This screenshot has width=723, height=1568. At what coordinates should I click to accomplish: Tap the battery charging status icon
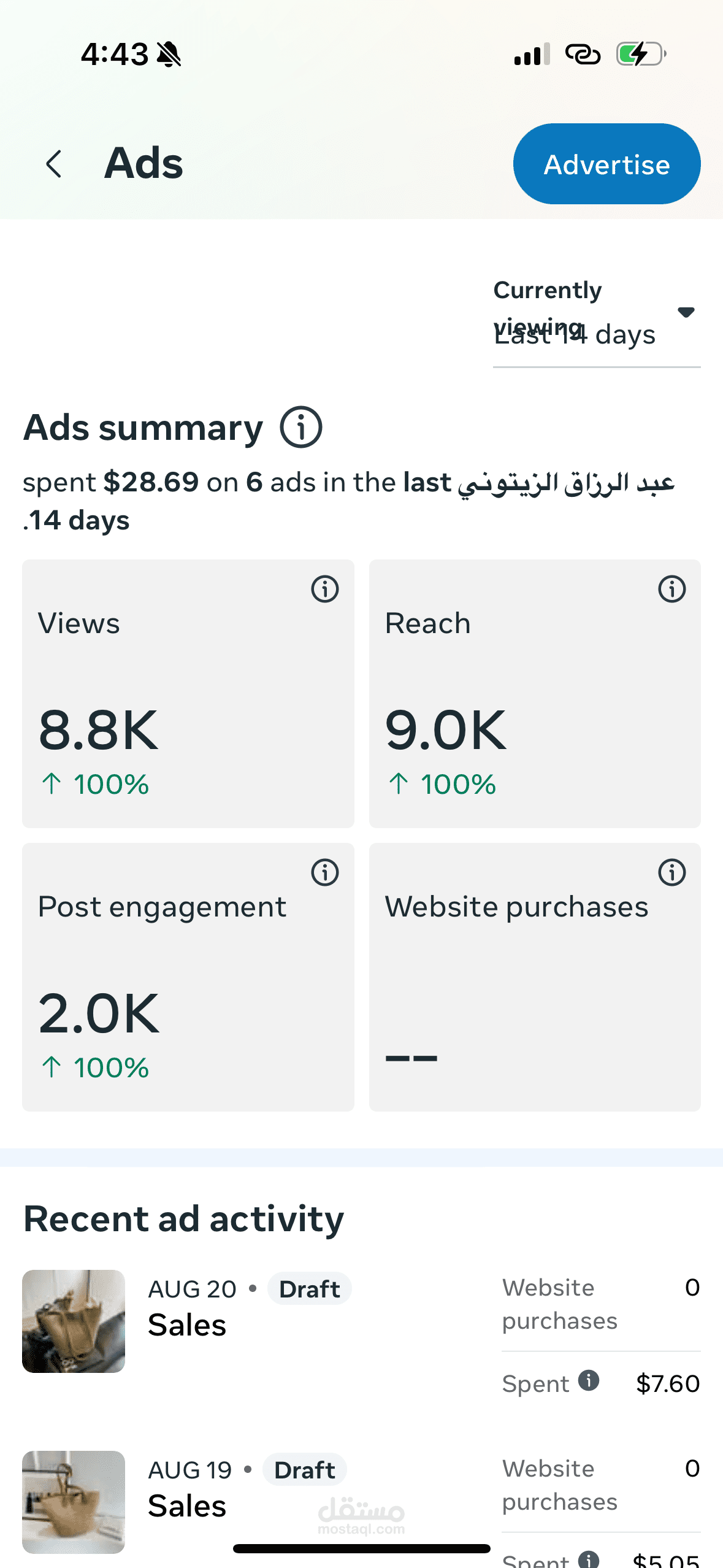(640, 54)
